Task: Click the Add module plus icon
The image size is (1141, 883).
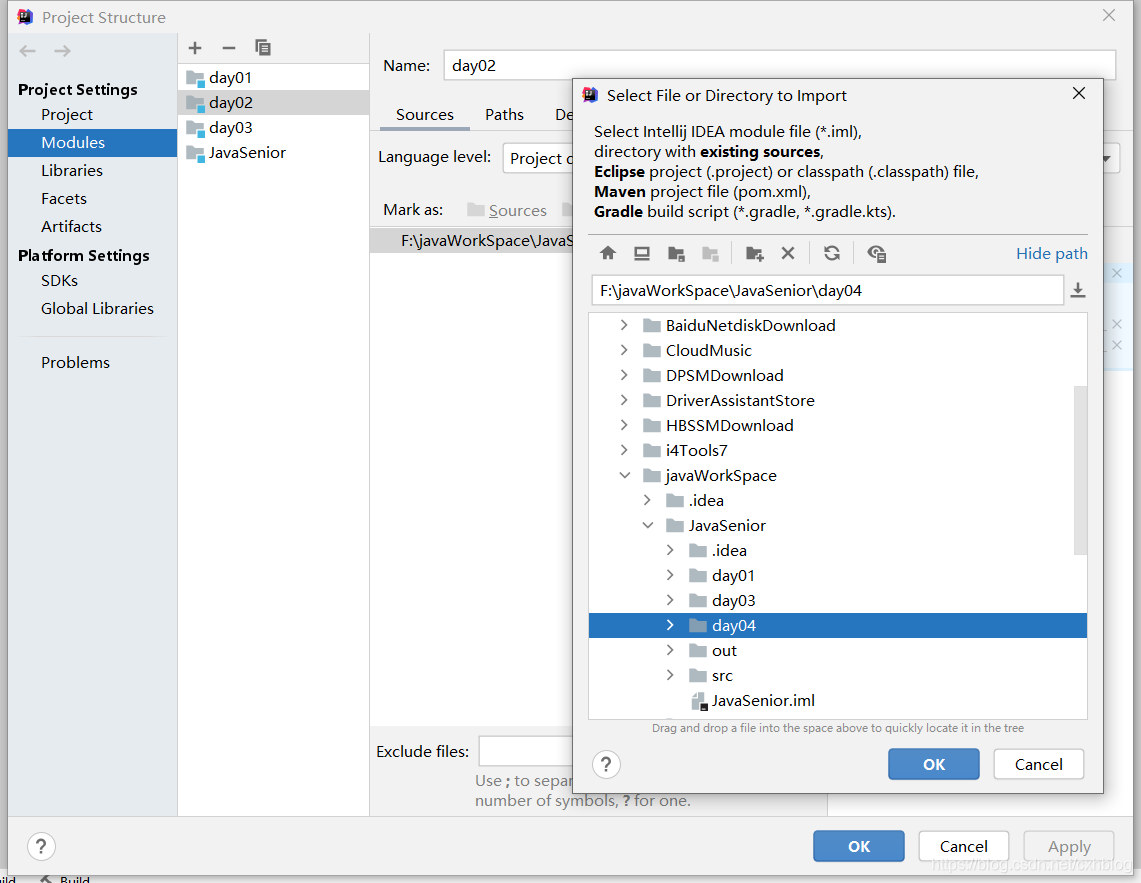Action: [194, 48]
